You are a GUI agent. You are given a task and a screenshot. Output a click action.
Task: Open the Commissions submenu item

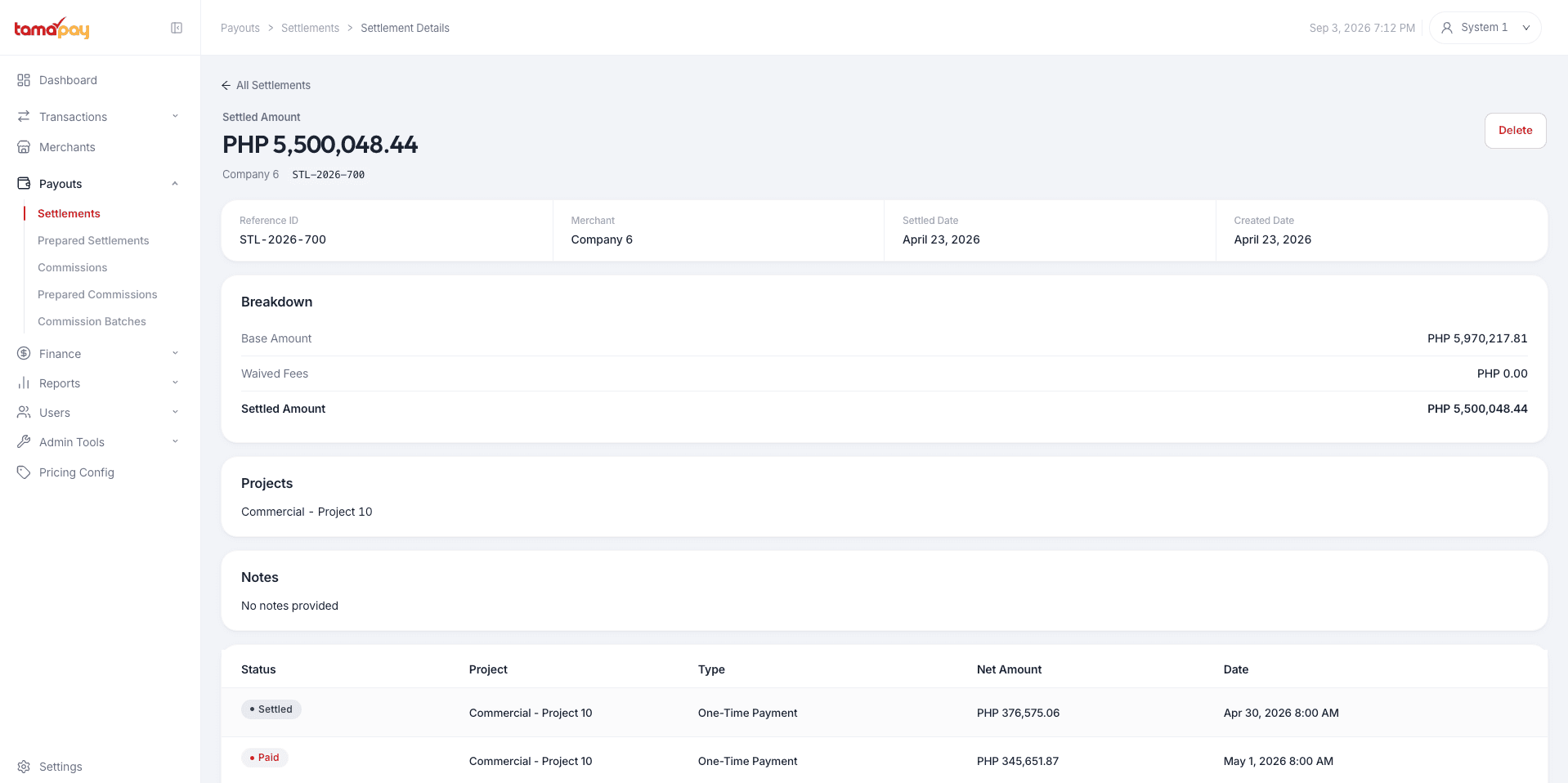tap(72, 267)
